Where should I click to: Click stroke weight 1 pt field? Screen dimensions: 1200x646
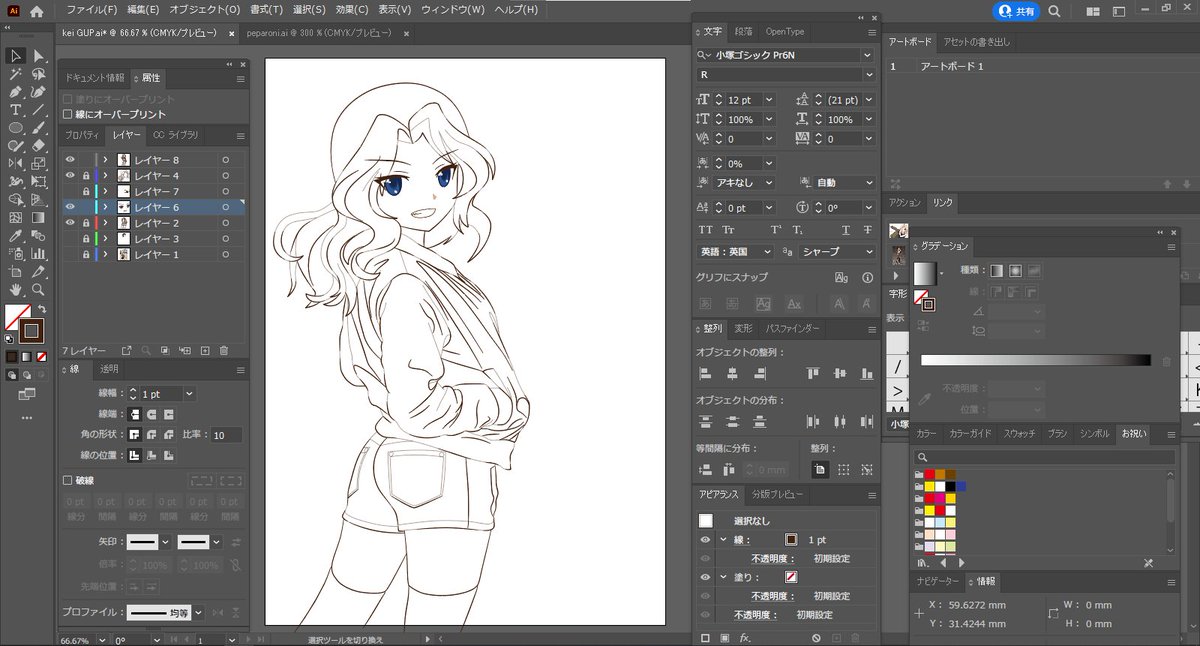point(159,394)
